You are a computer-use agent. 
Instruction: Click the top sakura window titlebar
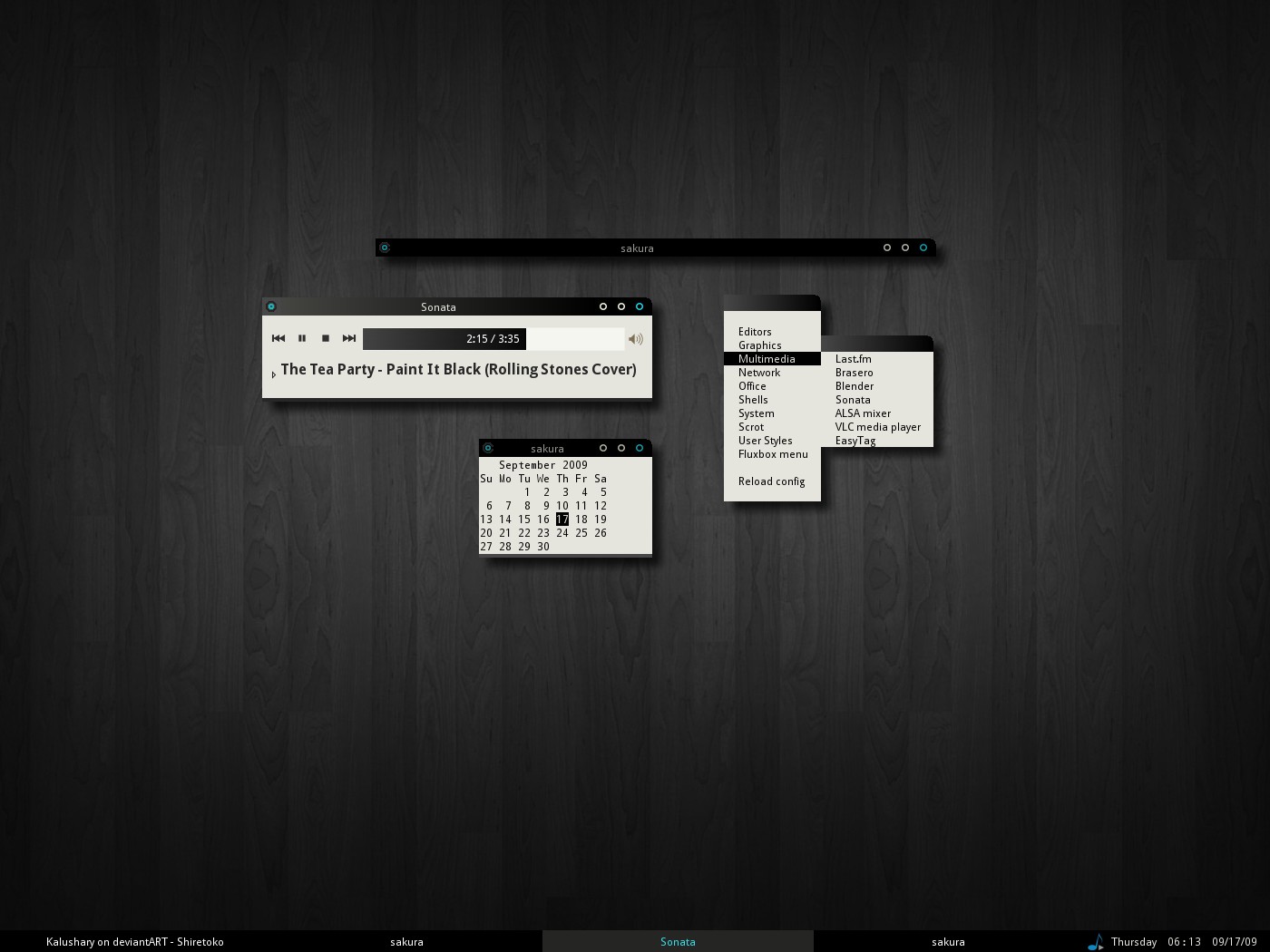point(637,248)
